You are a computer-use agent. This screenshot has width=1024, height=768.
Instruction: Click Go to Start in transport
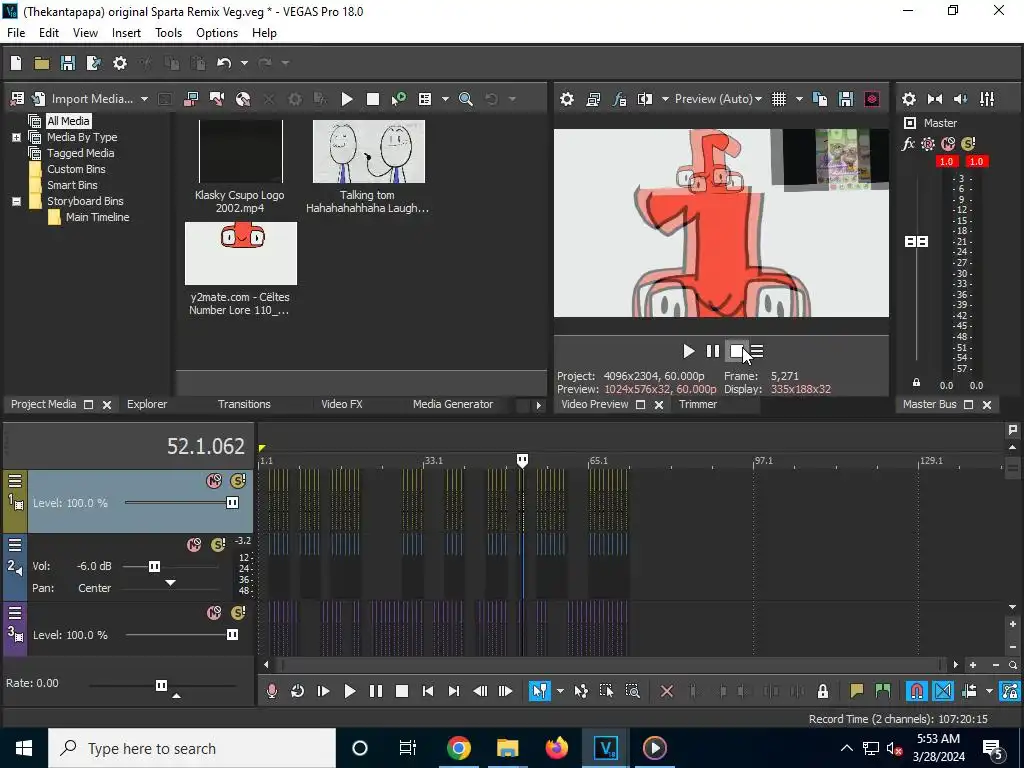point(428,691)
